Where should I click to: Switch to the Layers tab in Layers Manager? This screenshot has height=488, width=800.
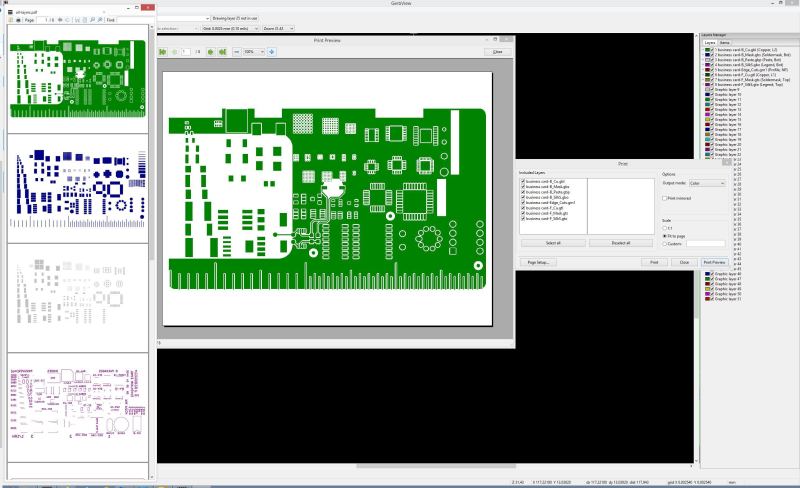[710, 43]
